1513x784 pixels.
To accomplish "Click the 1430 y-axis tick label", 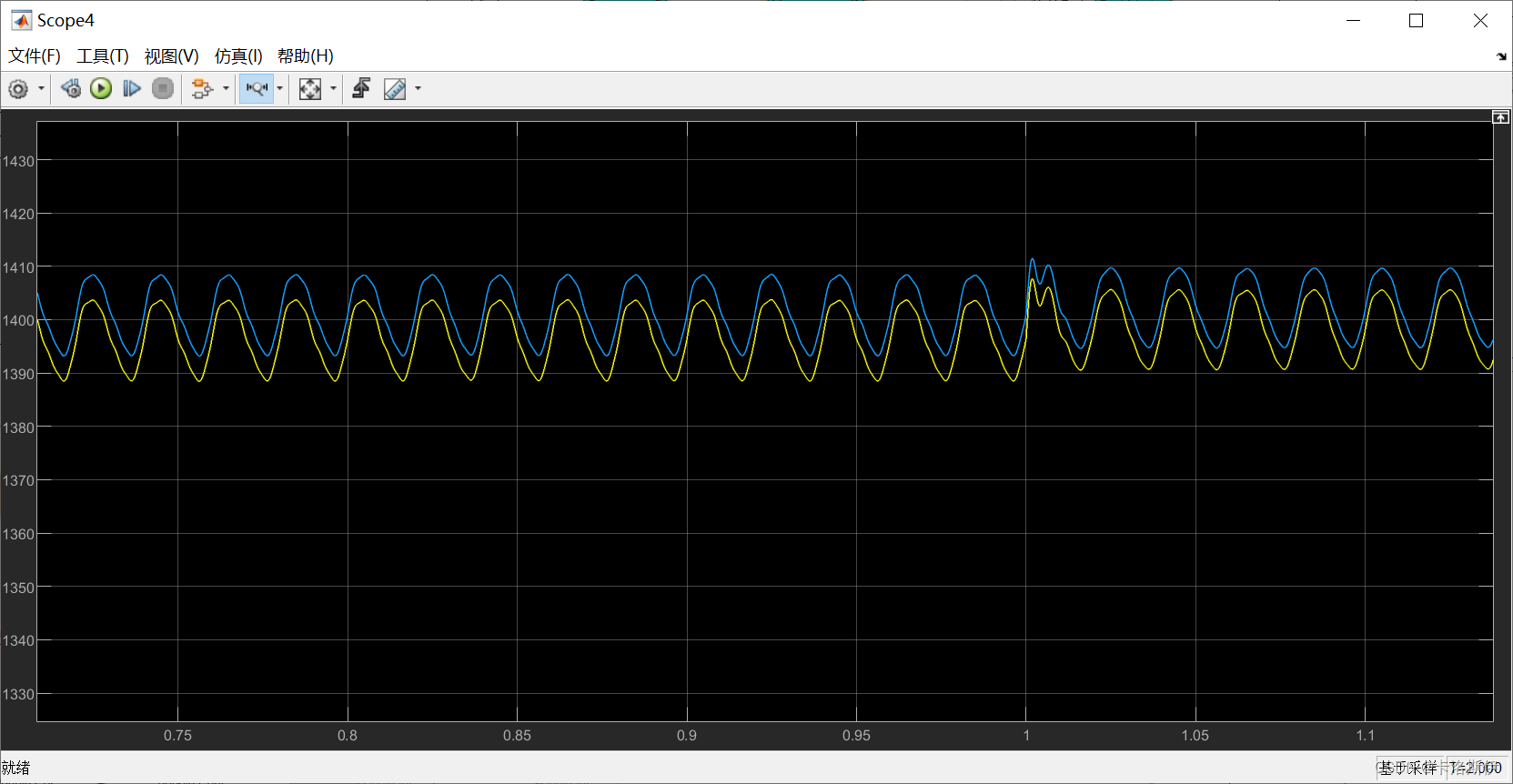I will pos(18,161).
